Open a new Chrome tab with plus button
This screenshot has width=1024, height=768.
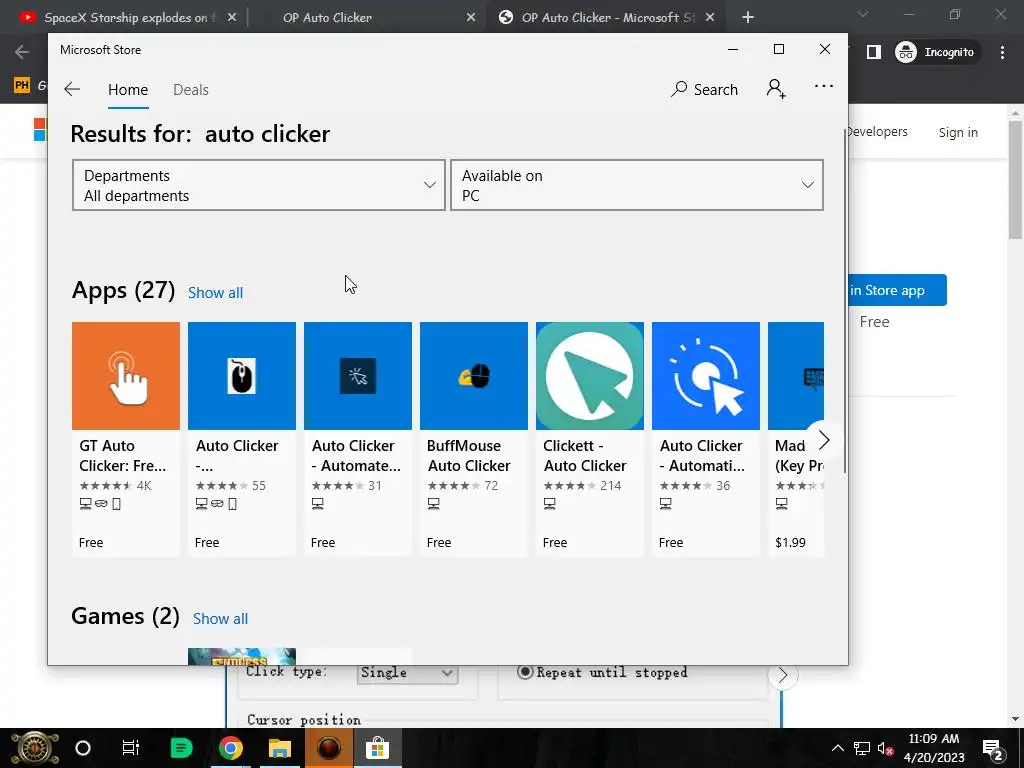pos(748,18)
